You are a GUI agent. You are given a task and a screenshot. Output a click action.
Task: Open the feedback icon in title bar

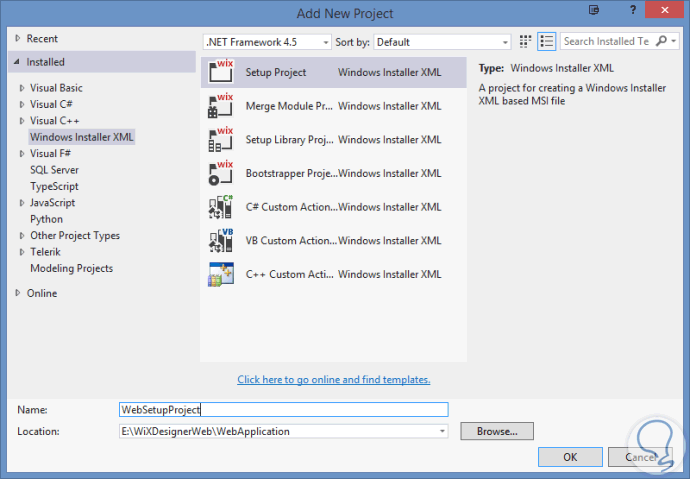[x=594, y=10]
